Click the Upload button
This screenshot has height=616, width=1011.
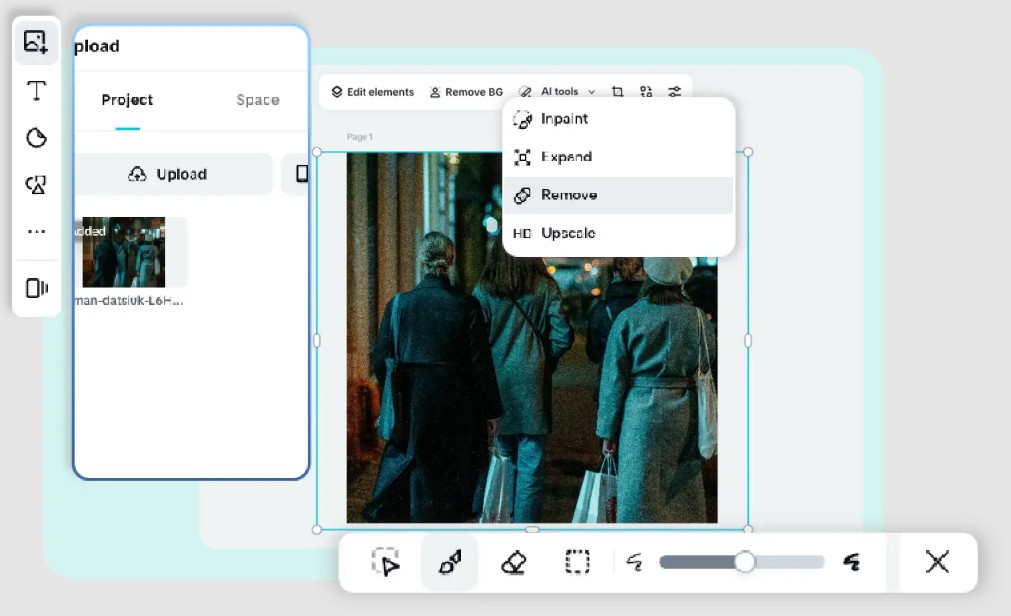coord(168,174)
